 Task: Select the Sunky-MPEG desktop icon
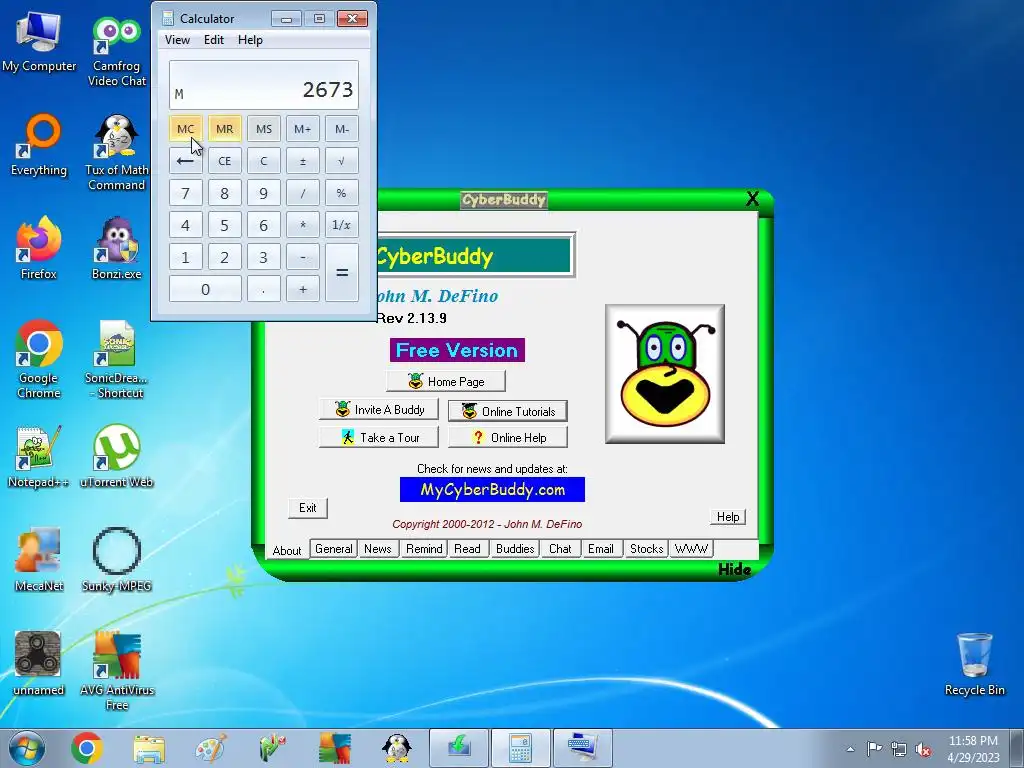pyautogui.click(x=116, y=560)
